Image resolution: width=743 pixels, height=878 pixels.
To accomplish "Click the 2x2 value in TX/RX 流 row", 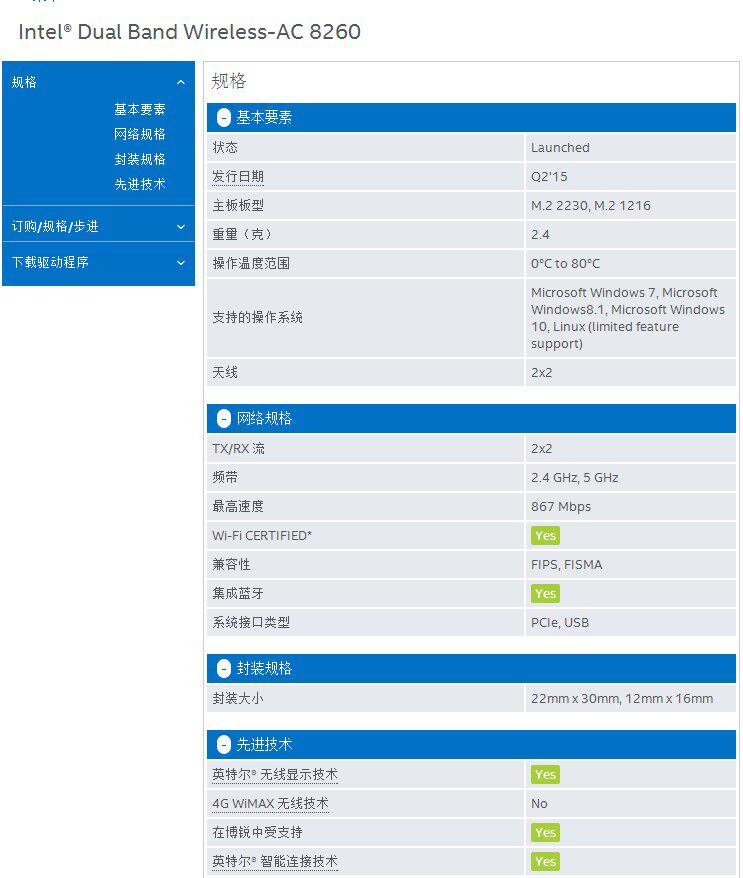I will [x=541, y=449].
